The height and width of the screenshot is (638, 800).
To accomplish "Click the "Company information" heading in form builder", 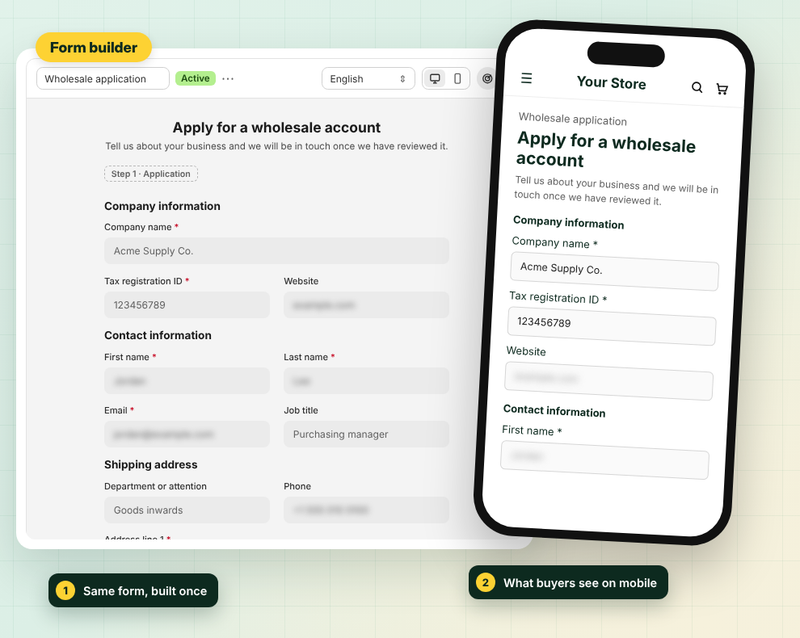I will tap(162, 206).
